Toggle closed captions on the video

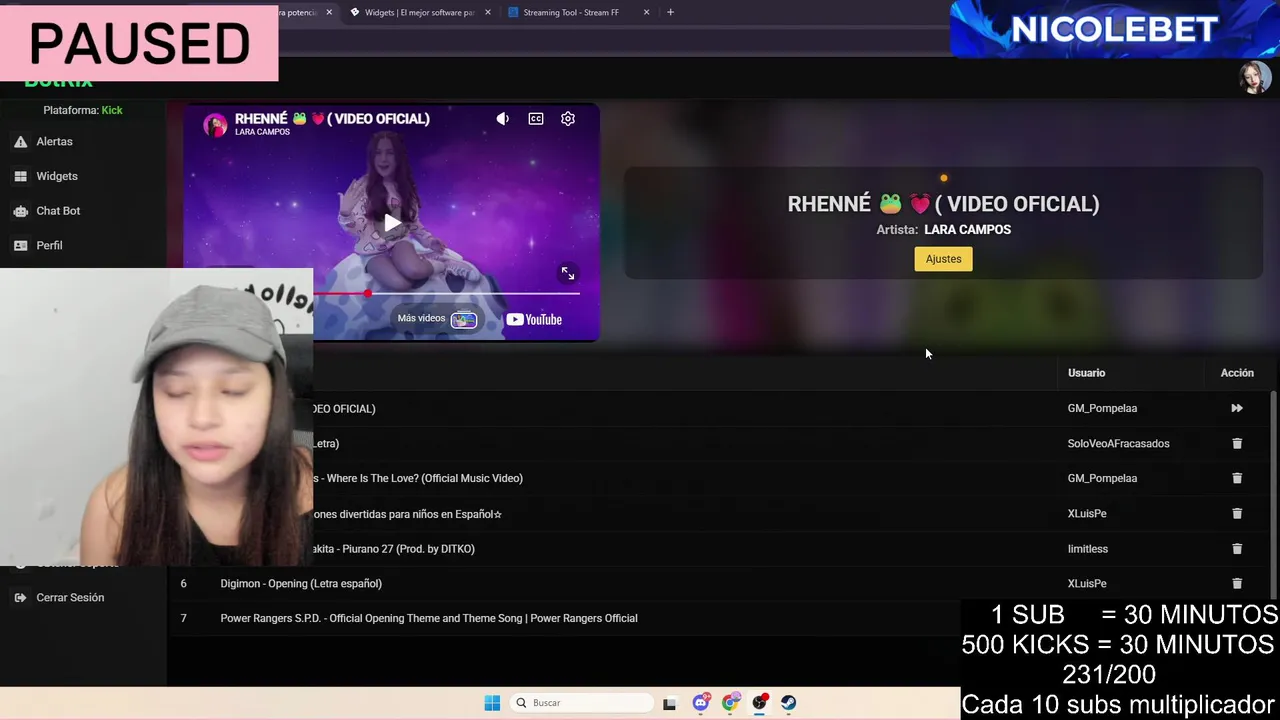(x=536, y=119)
